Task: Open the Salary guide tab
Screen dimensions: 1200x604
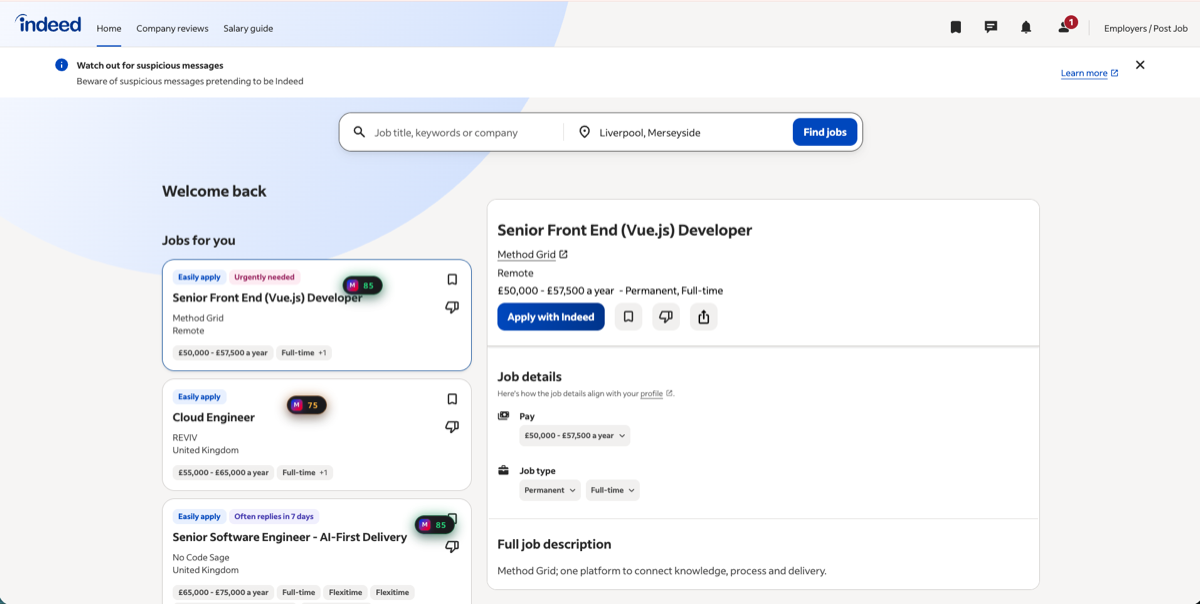Action: click(248, 28)
